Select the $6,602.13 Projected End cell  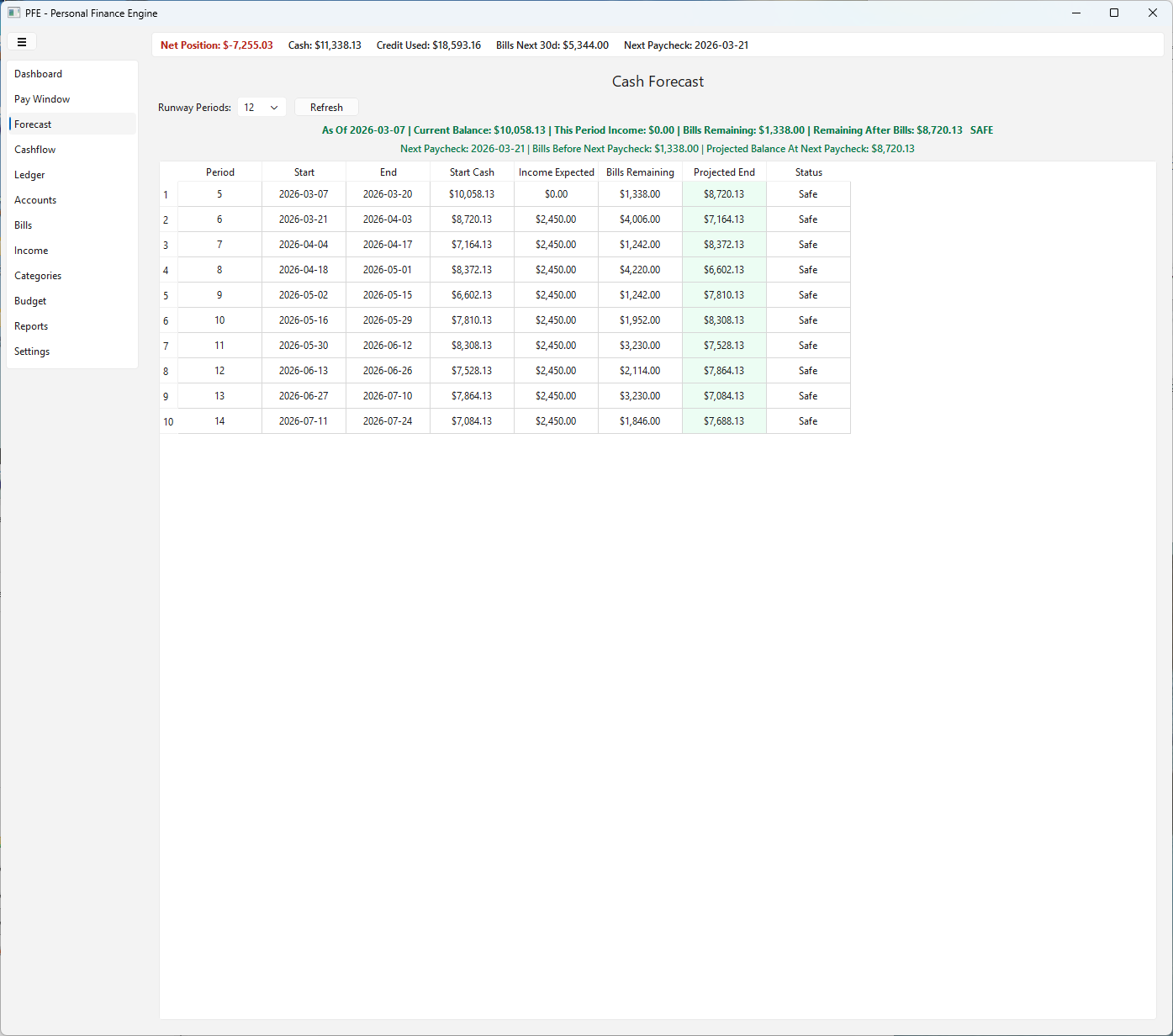click(724, 270)
